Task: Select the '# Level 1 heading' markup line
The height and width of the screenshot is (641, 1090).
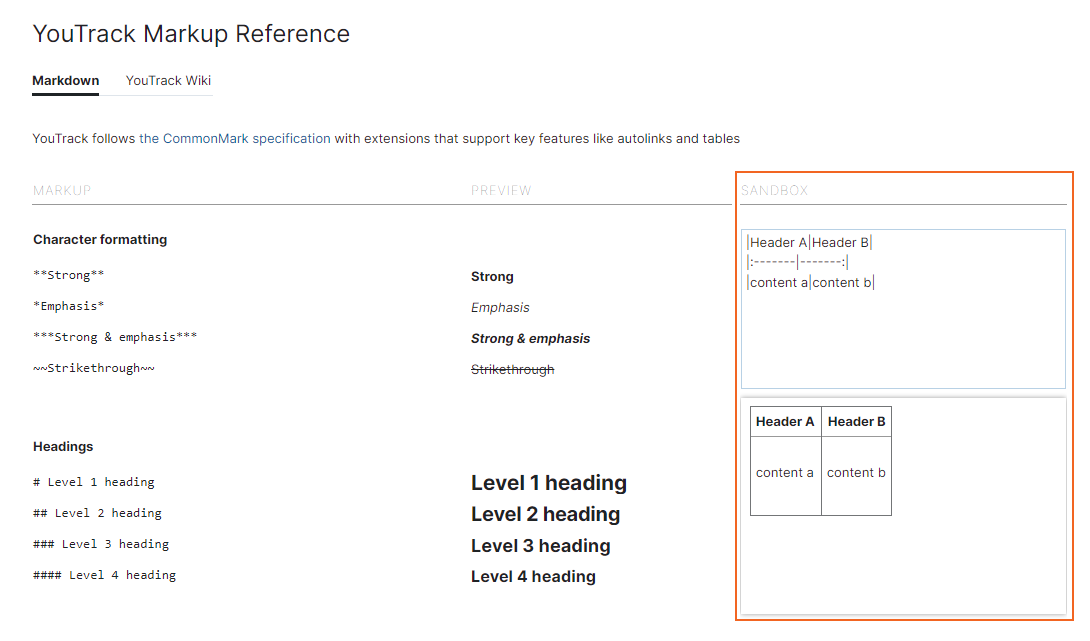Action: 94,481
